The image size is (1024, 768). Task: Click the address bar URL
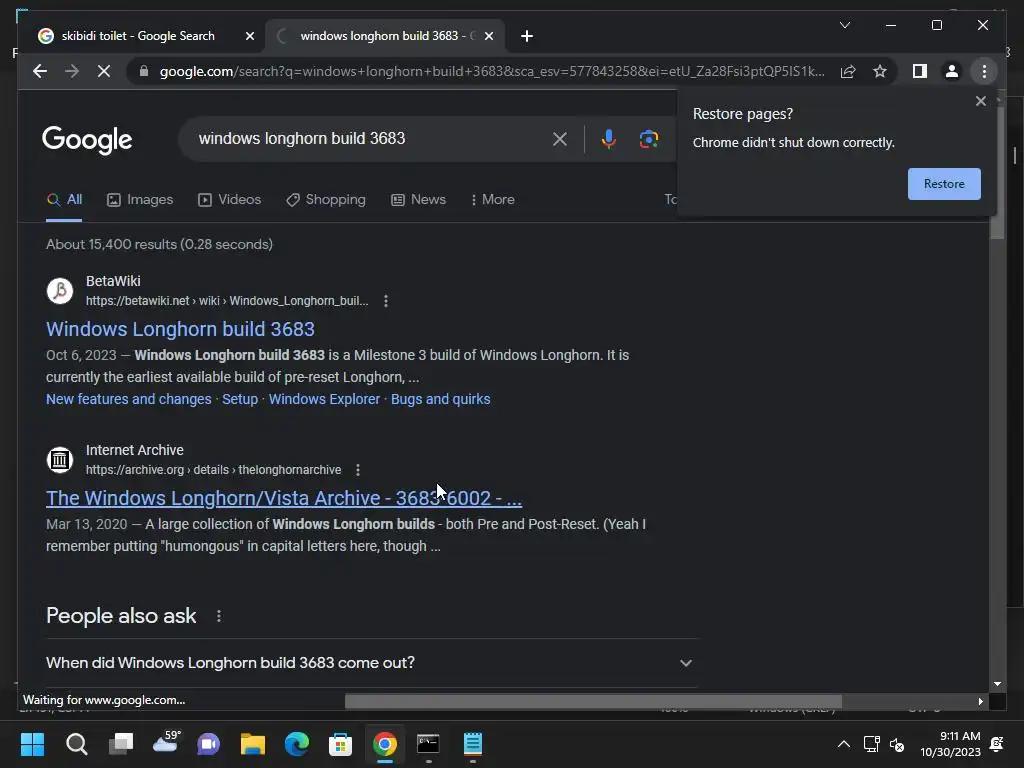click(x=491, y=71)
